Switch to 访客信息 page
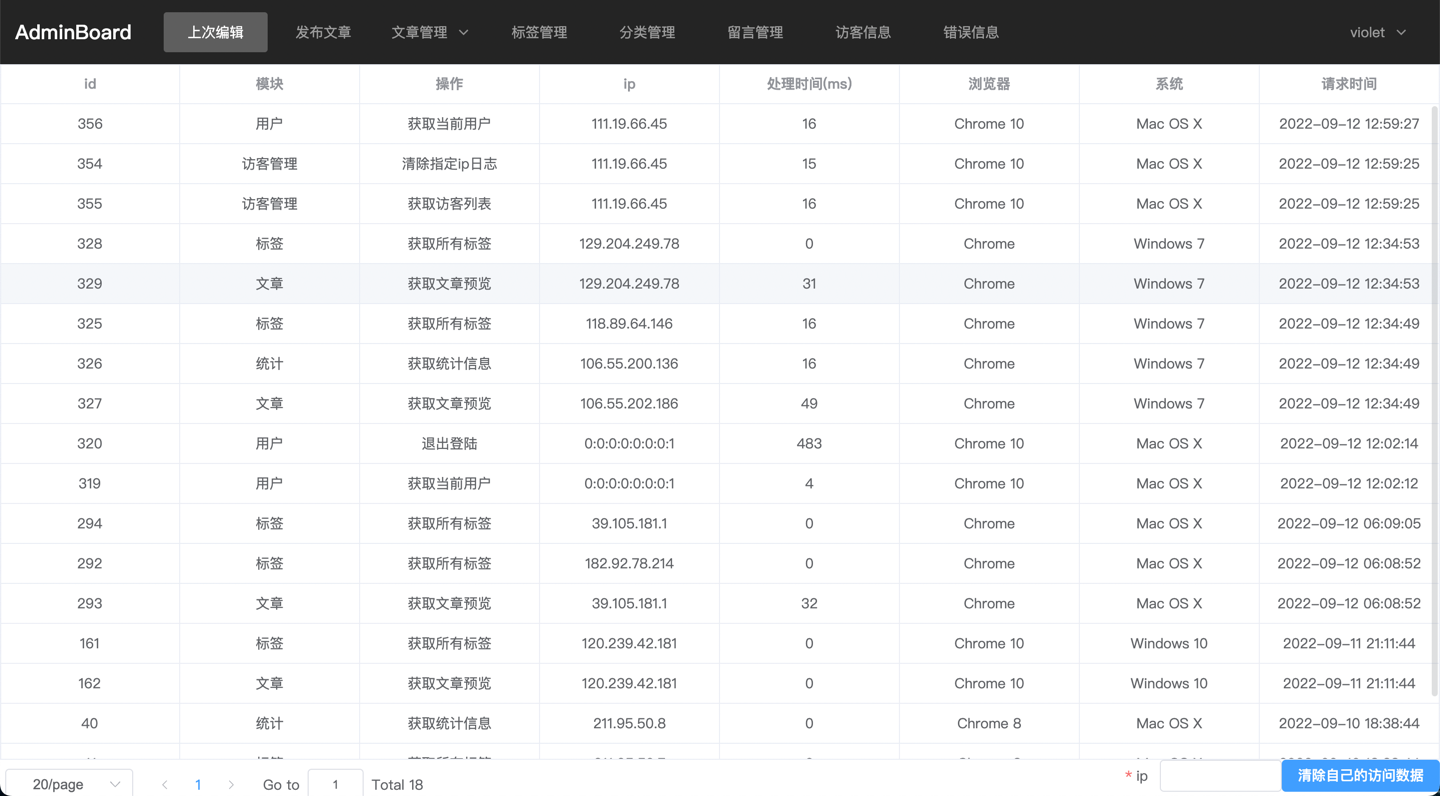The height and width of the screenshot is (796, 1440). click(863, 32)
